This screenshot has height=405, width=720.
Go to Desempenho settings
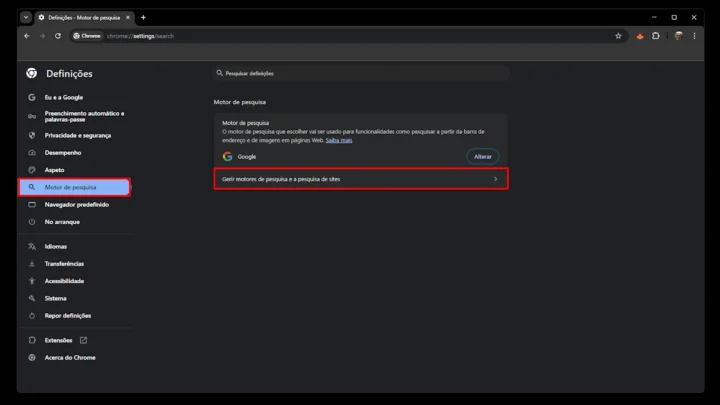click(63, 153)
